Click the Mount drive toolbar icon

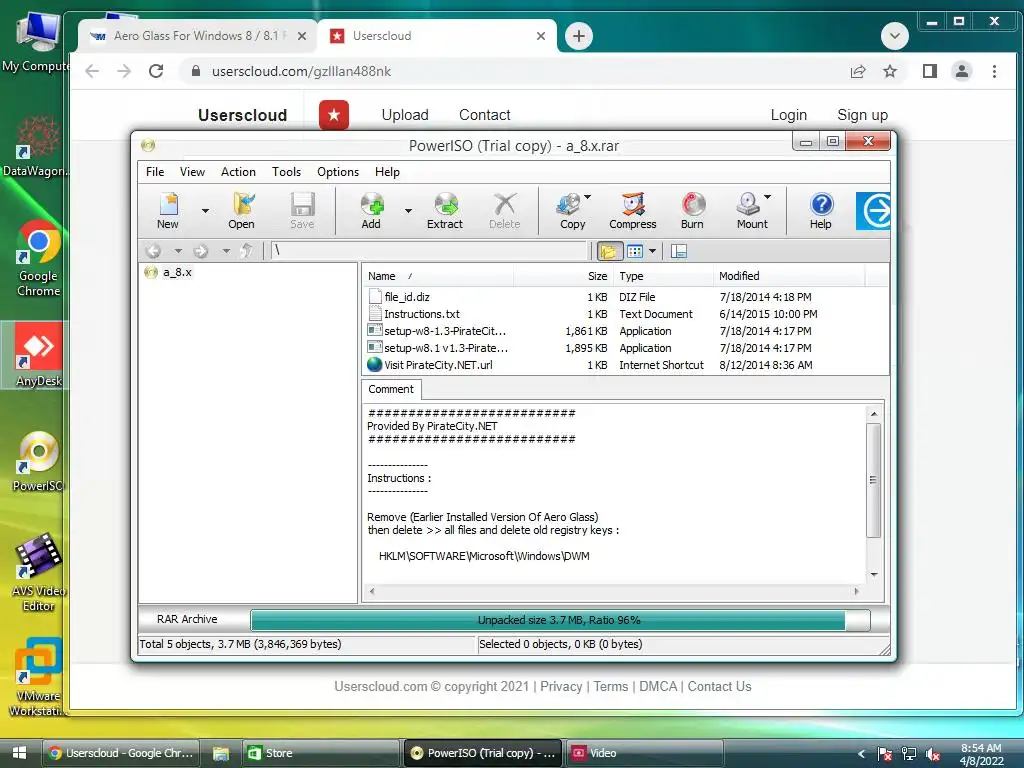750,211
